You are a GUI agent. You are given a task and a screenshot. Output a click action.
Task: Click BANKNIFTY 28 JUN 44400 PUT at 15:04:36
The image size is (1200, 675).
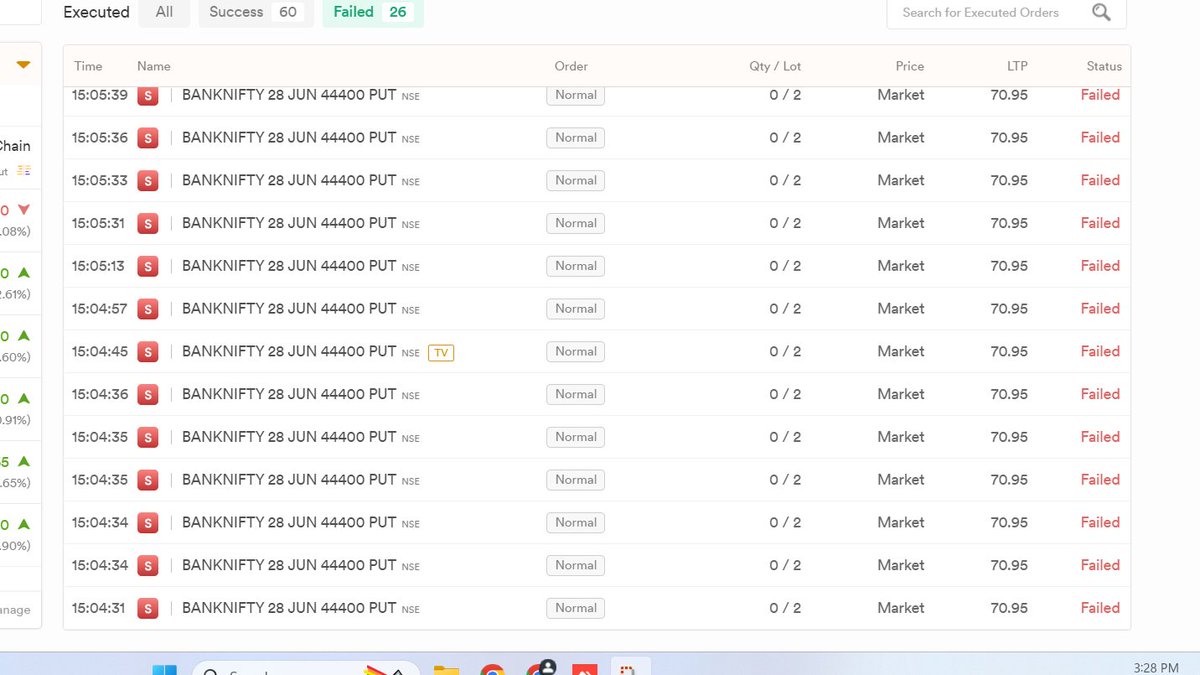click(289, 394)
